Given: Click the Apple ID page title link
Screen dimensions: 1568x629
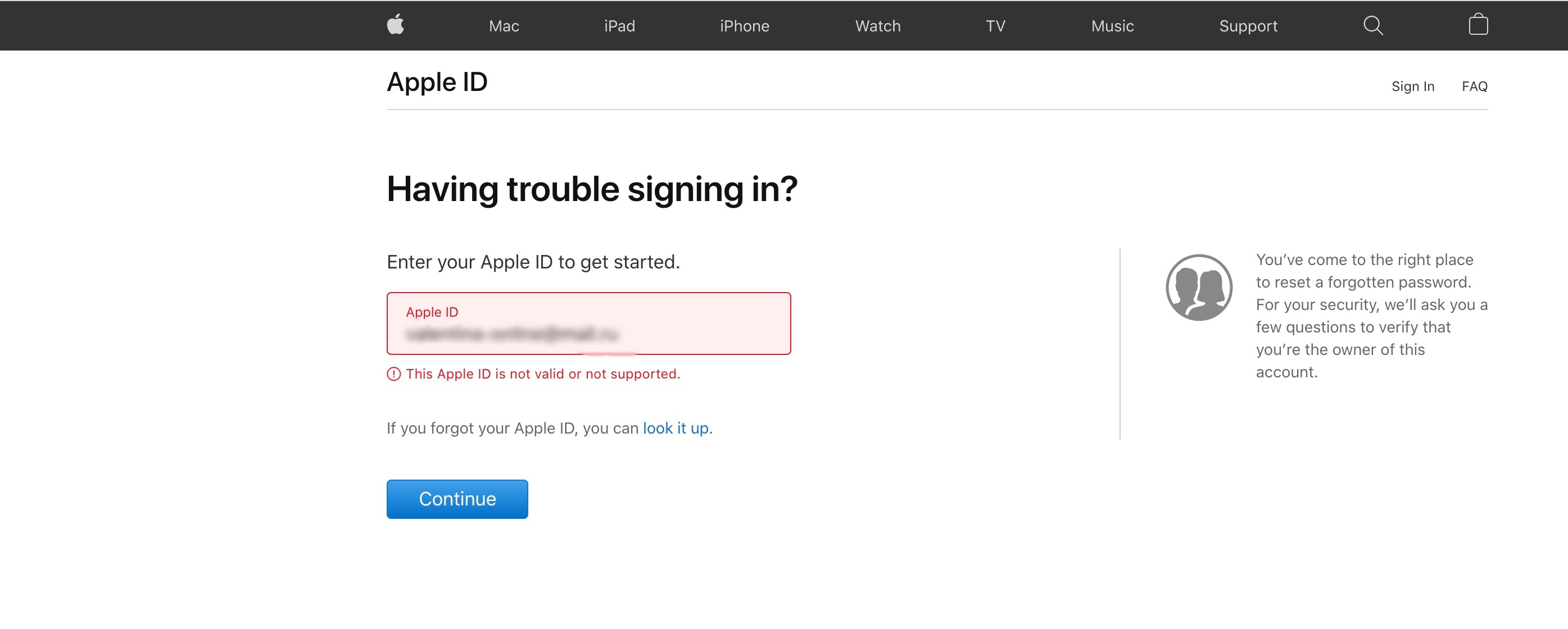Looking at the screenshot, I should (437, 81).
